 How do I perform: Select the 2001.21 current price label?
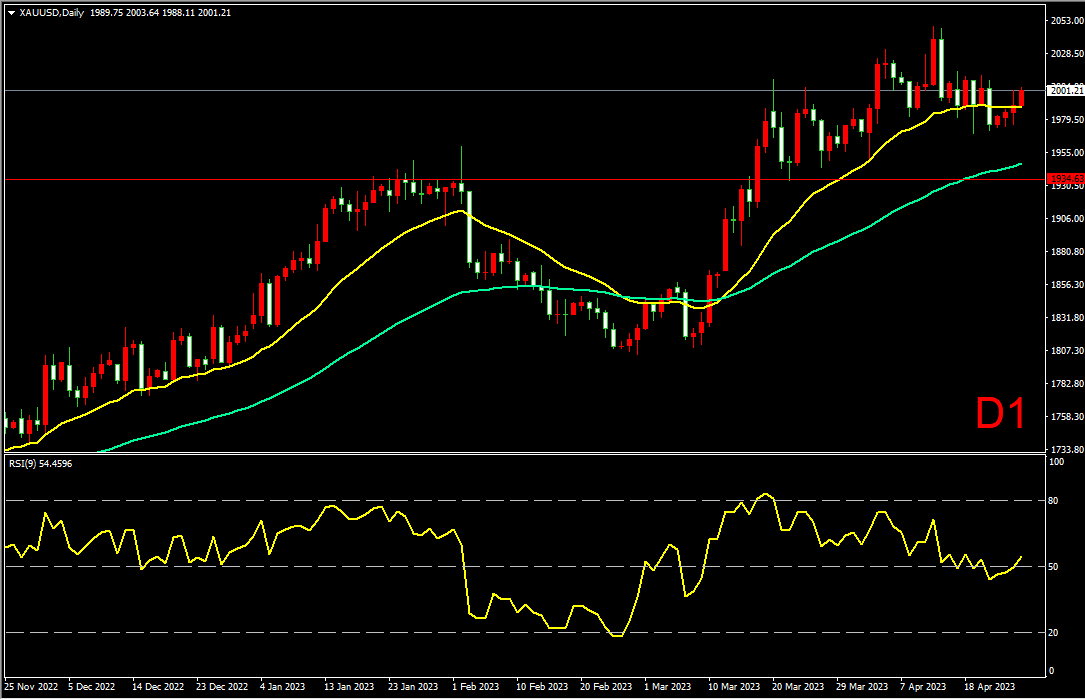(1066, 91)
